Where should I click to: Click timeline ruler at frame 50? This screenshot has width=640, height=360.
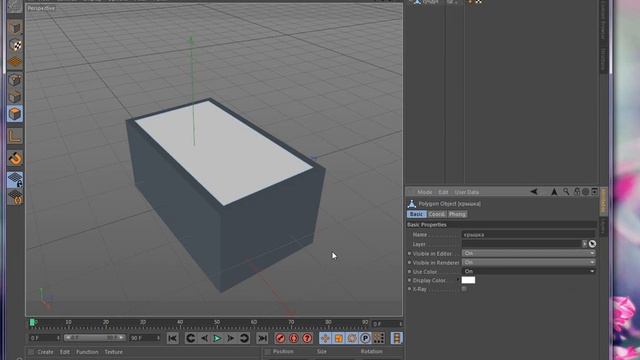(217, 323)
